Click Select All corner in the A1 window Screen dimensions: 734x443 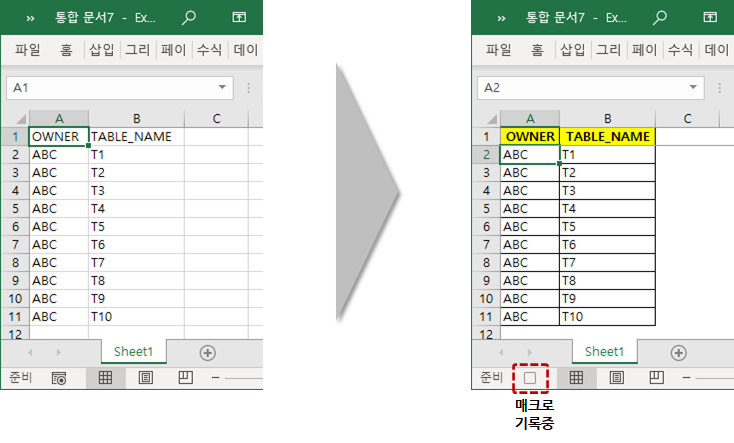click(21, 118)
